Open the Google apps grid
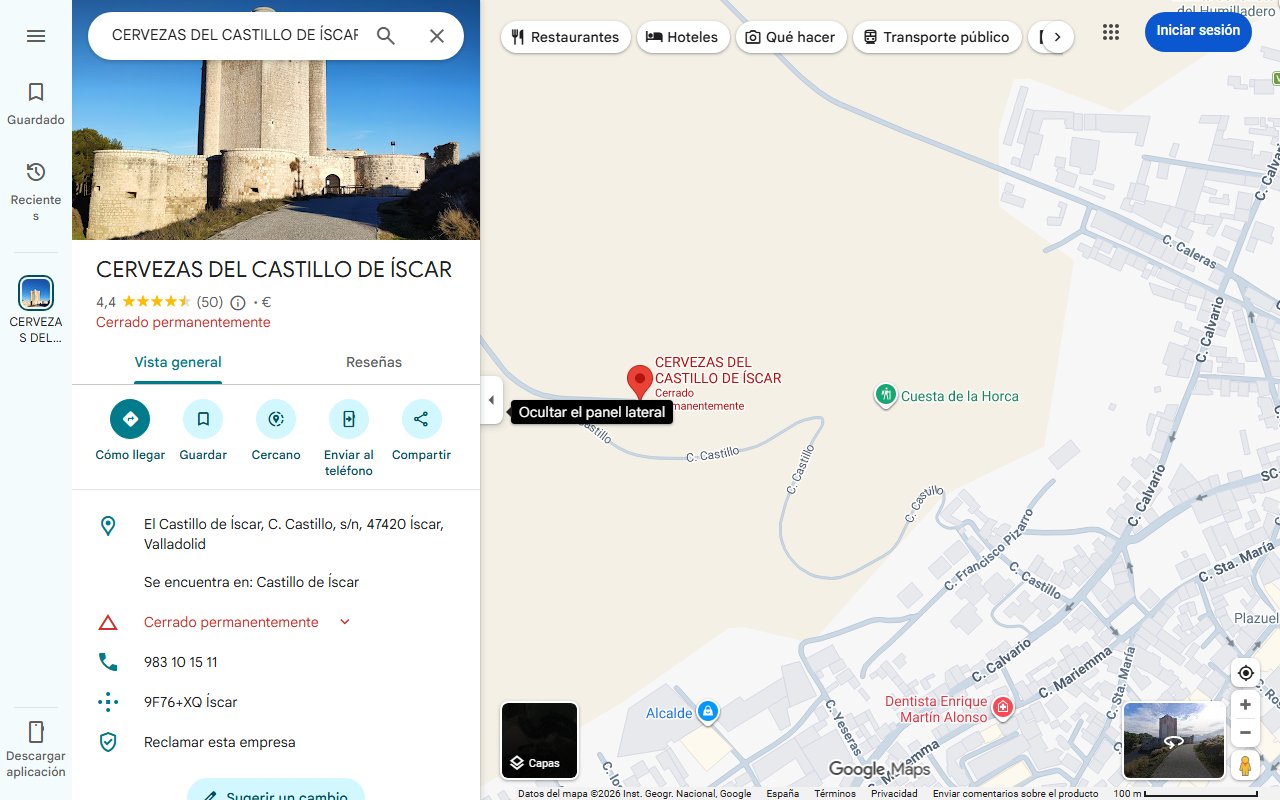The image size is (1280, 800). [1110, 32]
